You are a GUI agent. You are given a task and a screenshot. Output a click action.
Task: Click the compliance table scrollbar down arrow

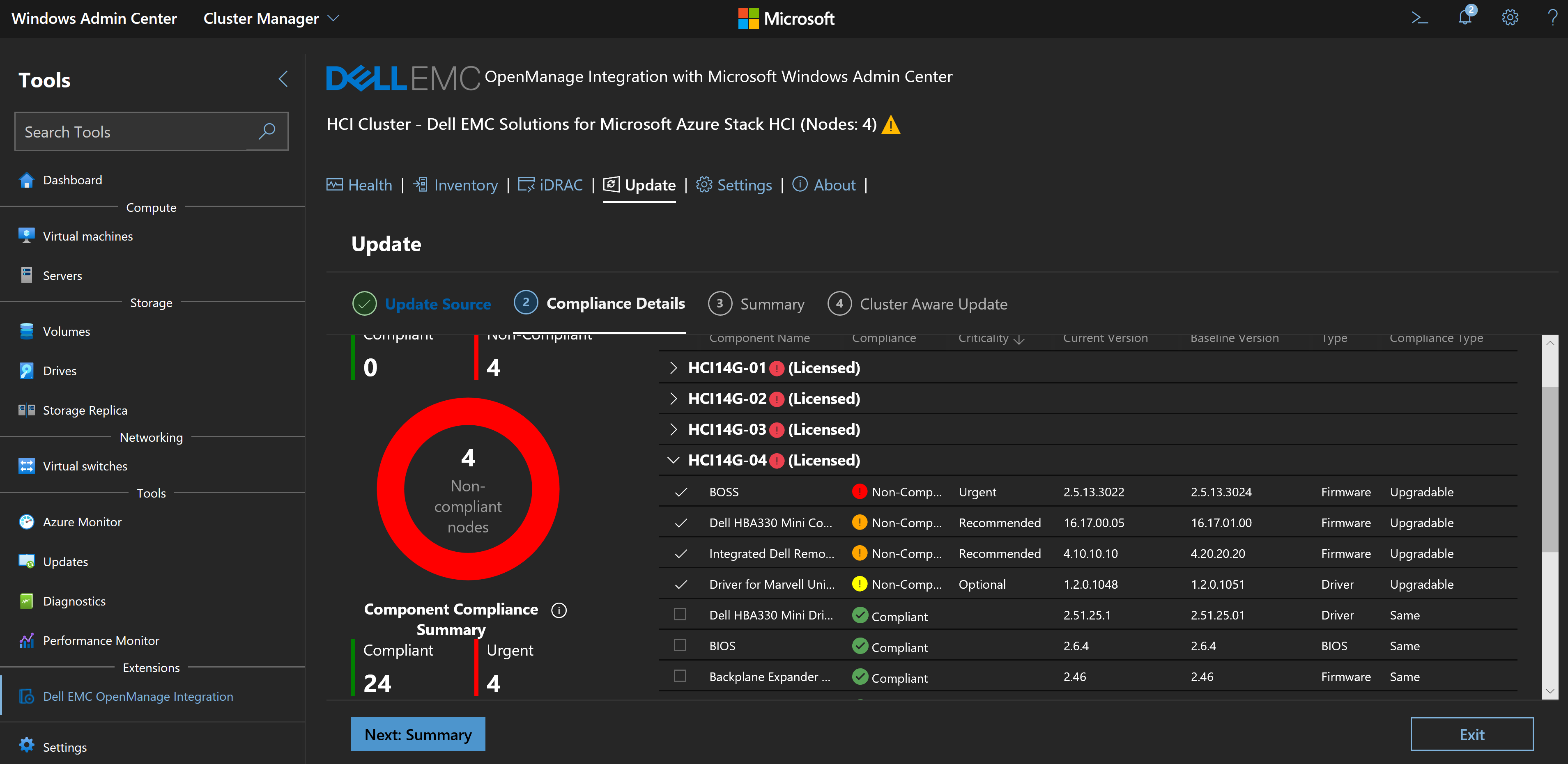click(1550, 692)
